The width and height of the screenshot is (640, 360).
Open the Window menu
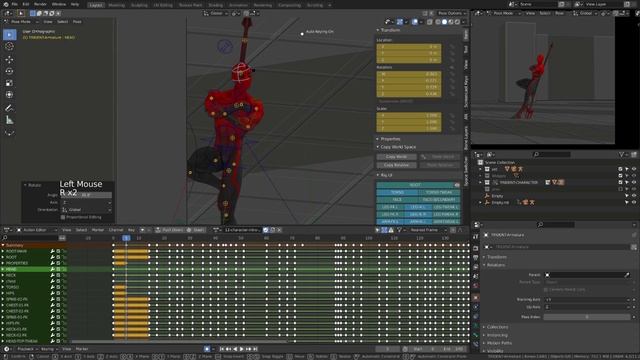click(x=59, y=4)
